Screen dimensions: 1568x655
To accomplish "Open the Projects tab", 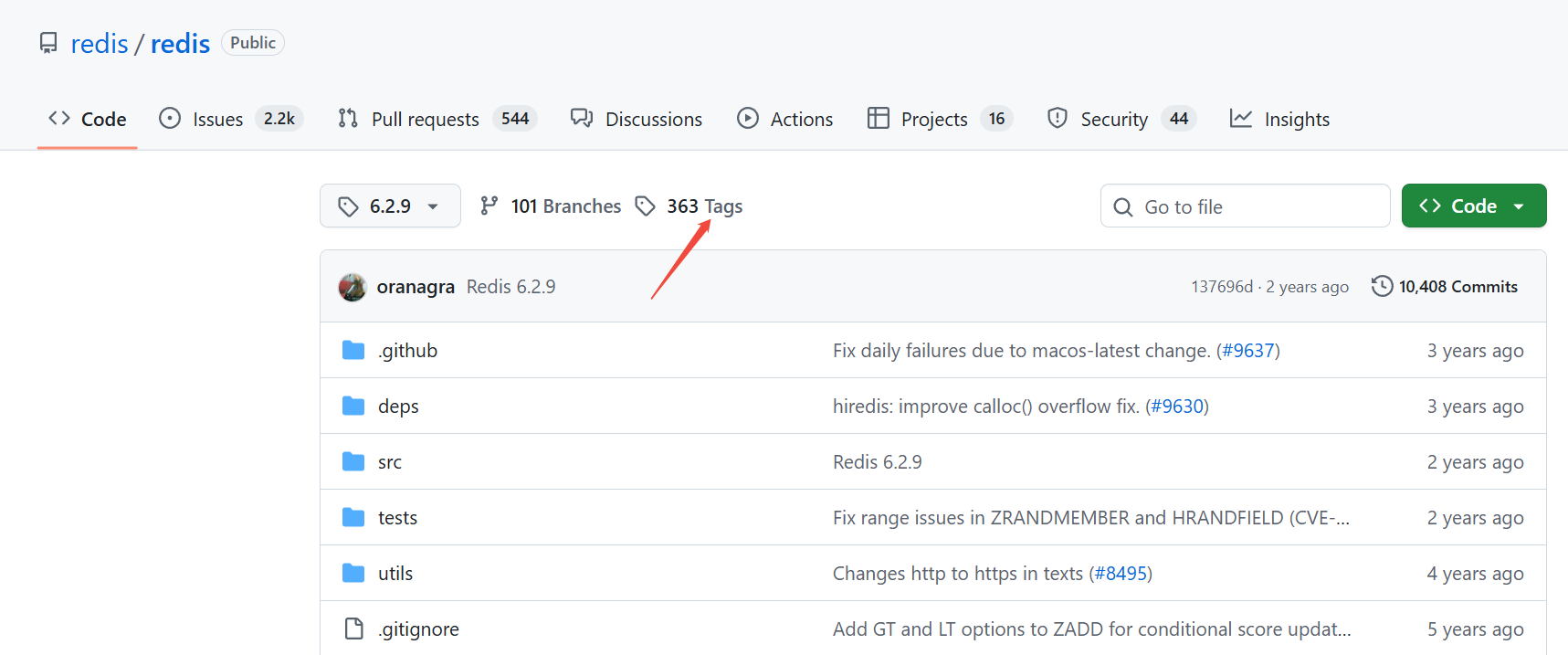I will coord(940,119).
